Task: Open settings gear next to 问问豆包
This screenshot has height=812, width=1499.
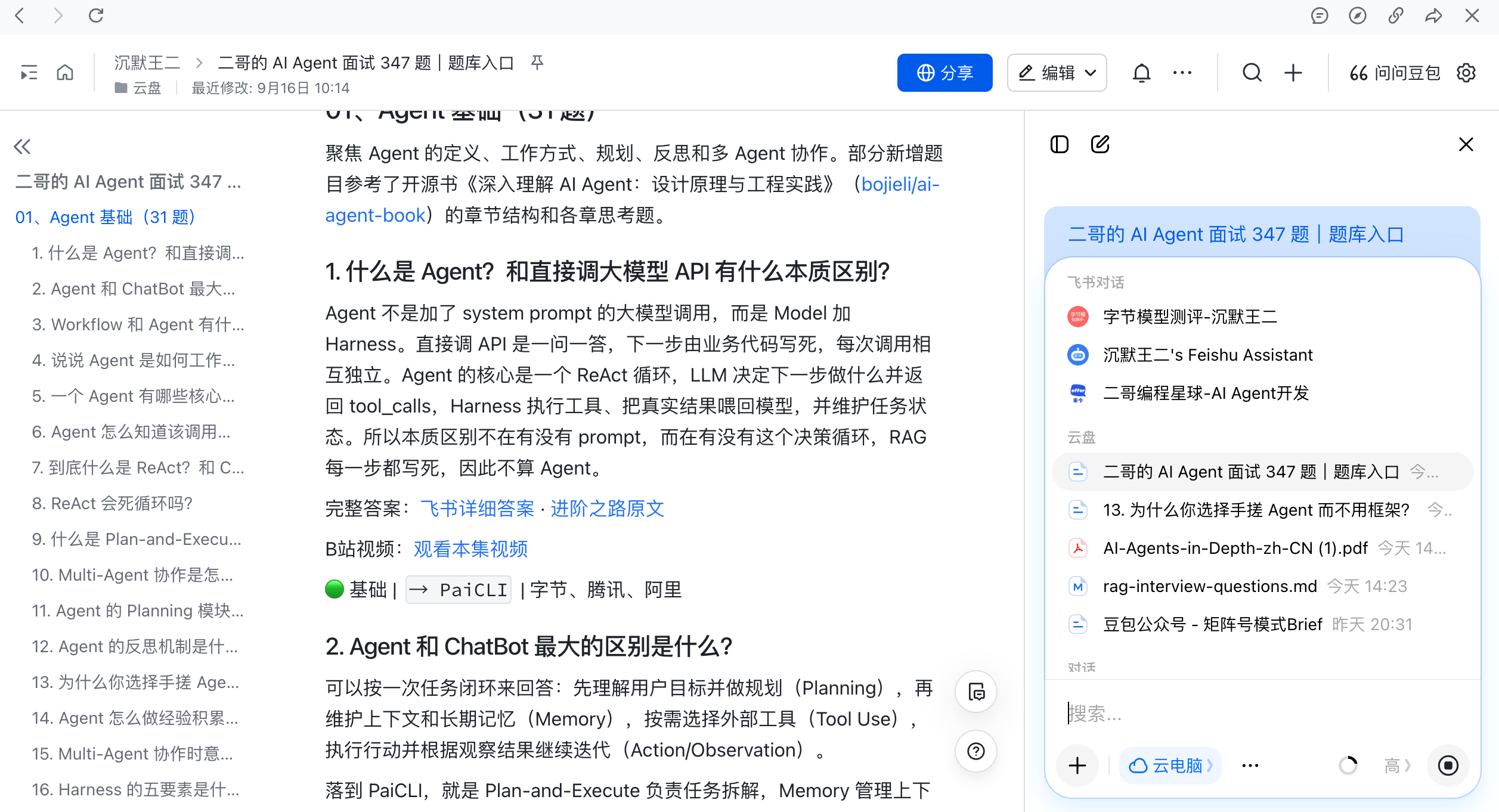Action: point(1466,73)
